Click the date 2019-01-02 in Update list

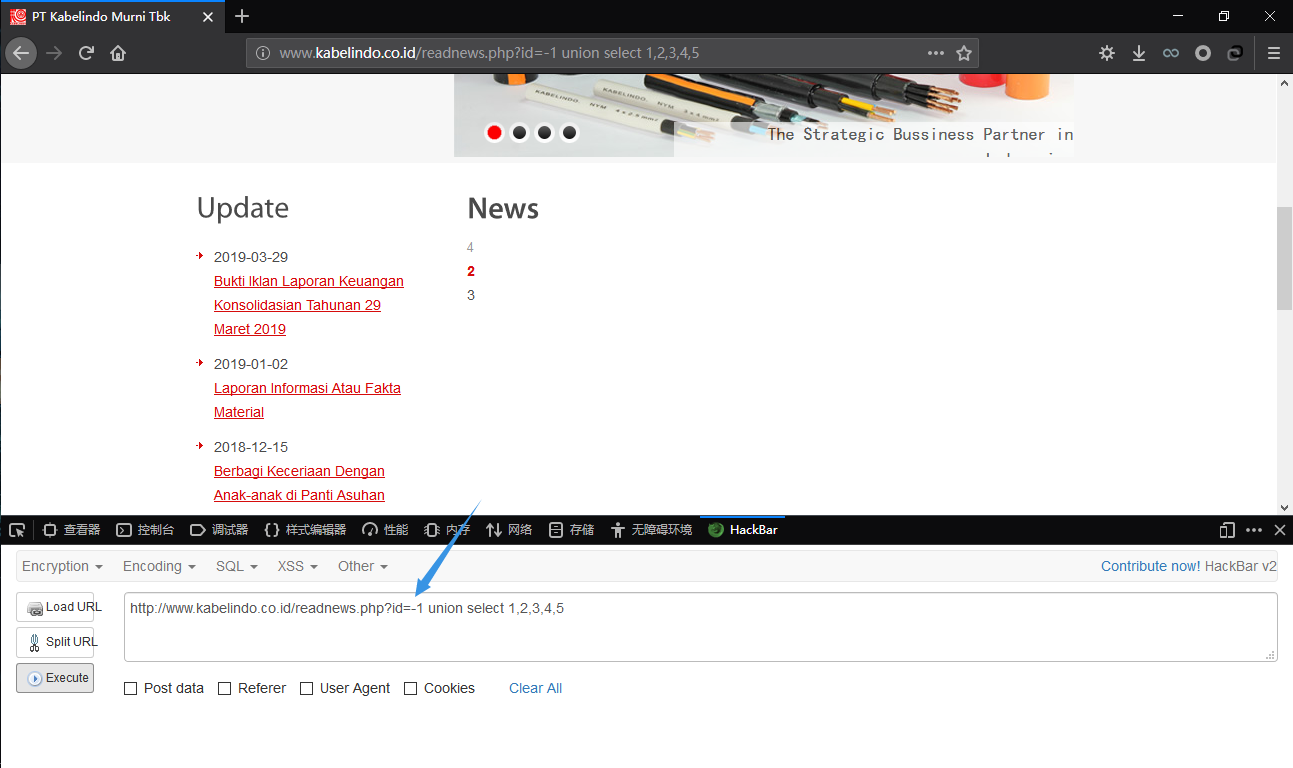(x=251, y=364)
